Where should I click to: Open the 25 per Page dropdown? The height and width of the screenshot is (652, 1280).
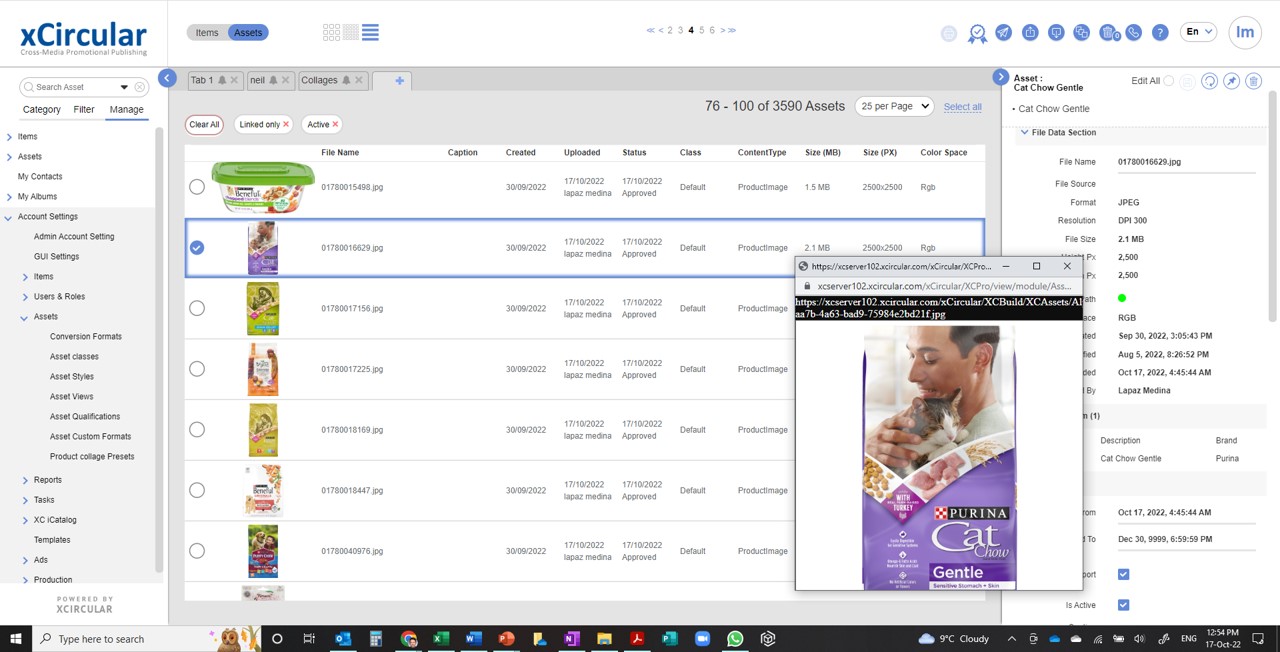[893, 106]
